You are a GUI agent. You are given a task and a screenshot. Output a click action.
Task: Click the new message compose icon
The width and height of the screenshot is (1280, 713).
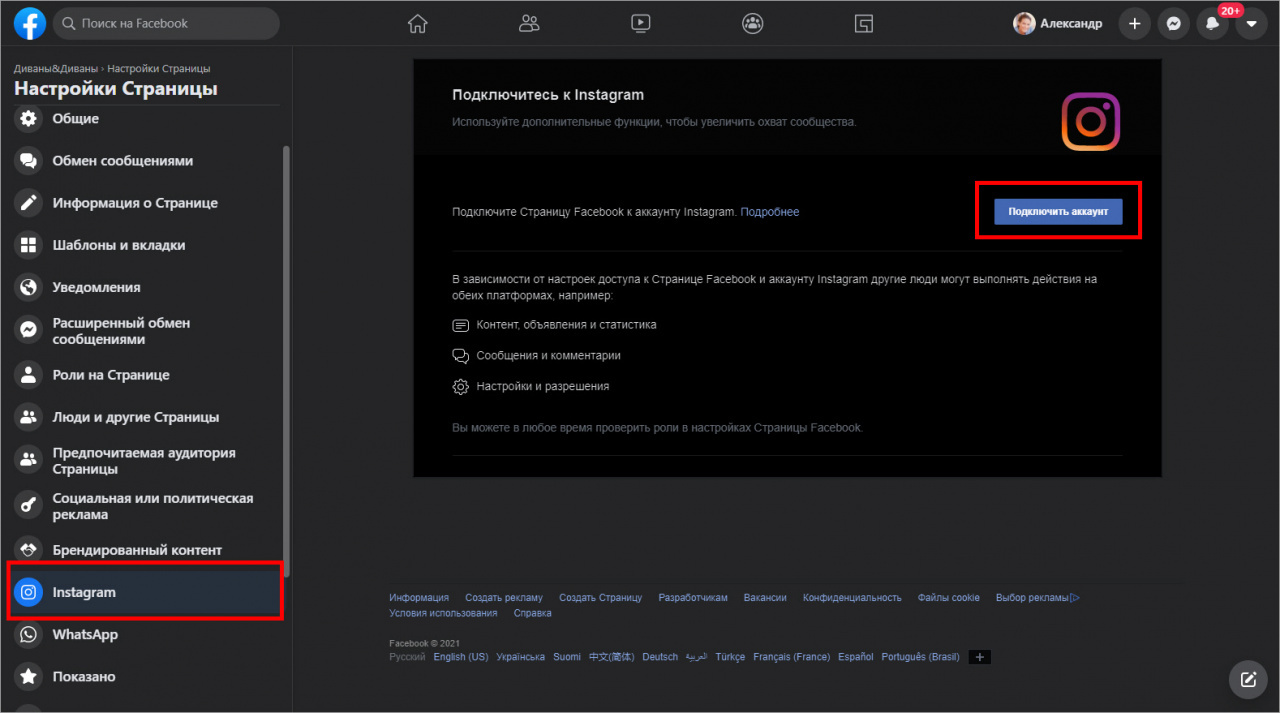pos(1248,680)
